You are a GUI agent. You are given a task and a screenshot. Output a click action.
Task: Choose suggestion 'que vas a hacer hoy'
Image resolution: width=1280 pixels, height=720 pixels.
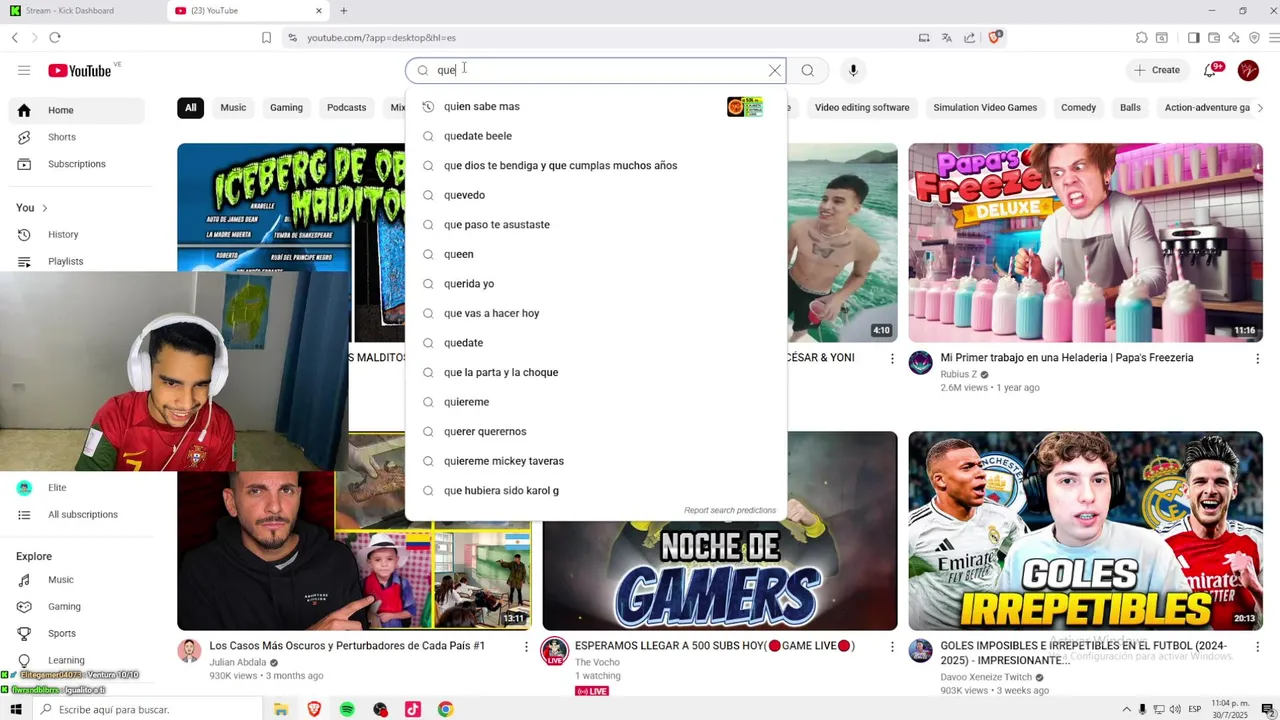596,313
